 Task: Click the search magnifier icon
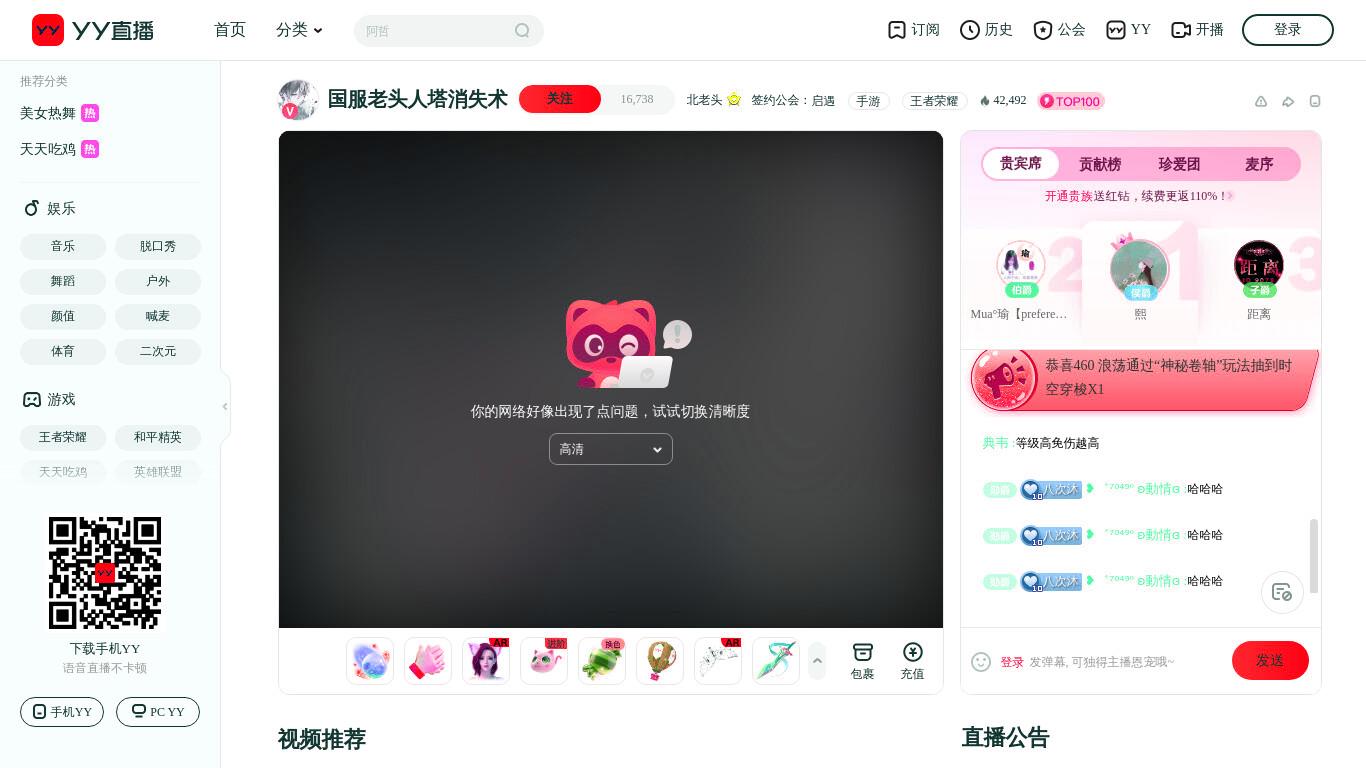522,30
